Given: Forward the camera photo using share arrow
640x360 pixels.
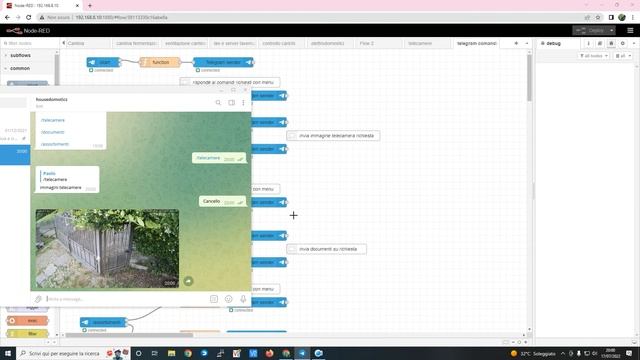Looking at the screenshot, I should (188, 281).
